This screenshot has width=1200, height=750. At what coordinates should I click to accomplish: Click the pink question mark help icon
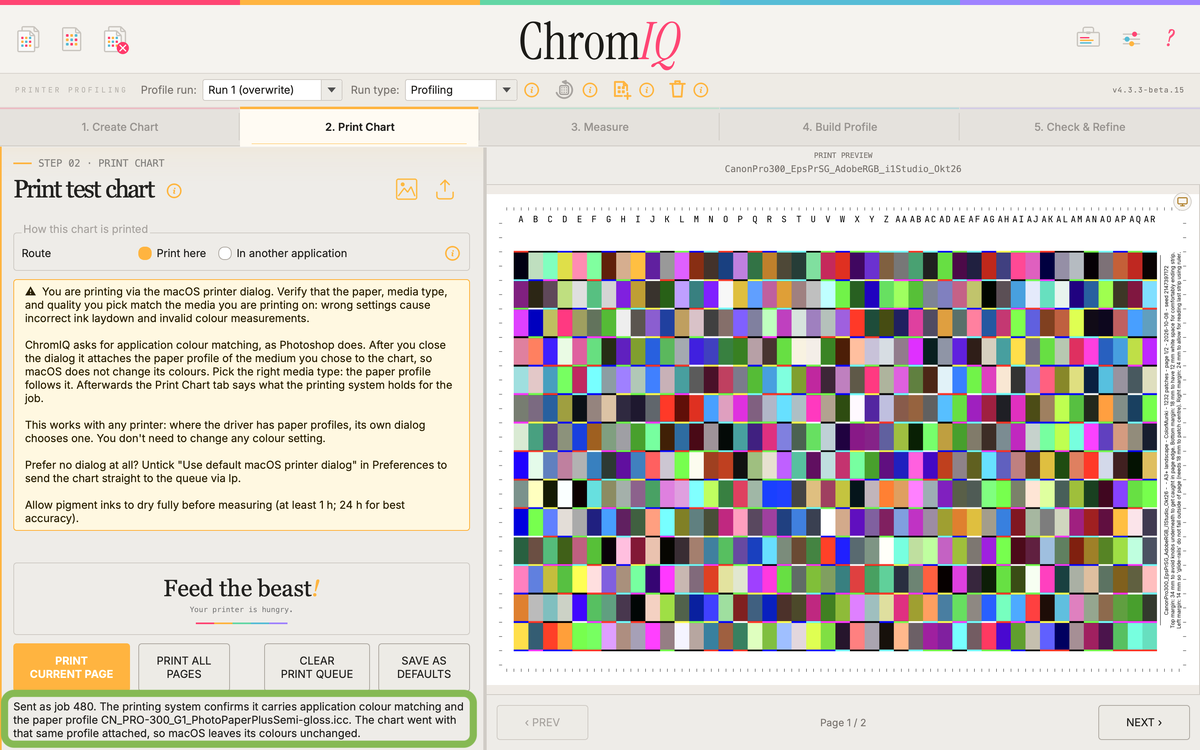pos(1171,38)
